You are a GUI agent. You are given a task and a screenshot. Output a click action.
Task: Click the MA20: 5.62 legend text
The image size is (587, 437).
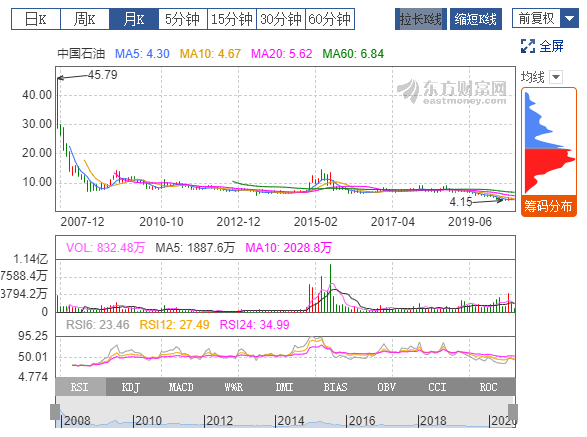coord(282,54)
